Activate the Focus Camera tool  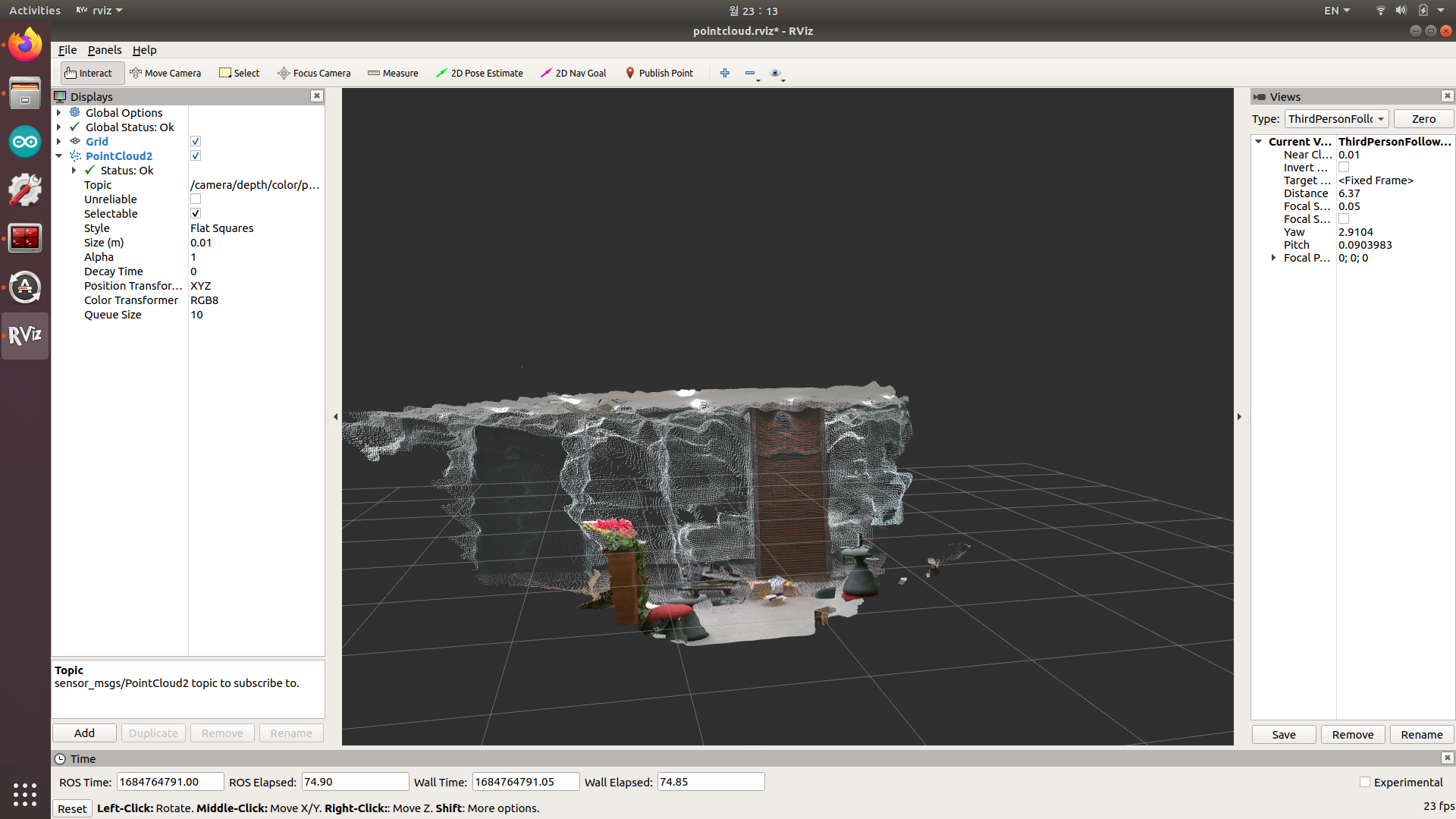pyautogui.click(x=314, y=73)
